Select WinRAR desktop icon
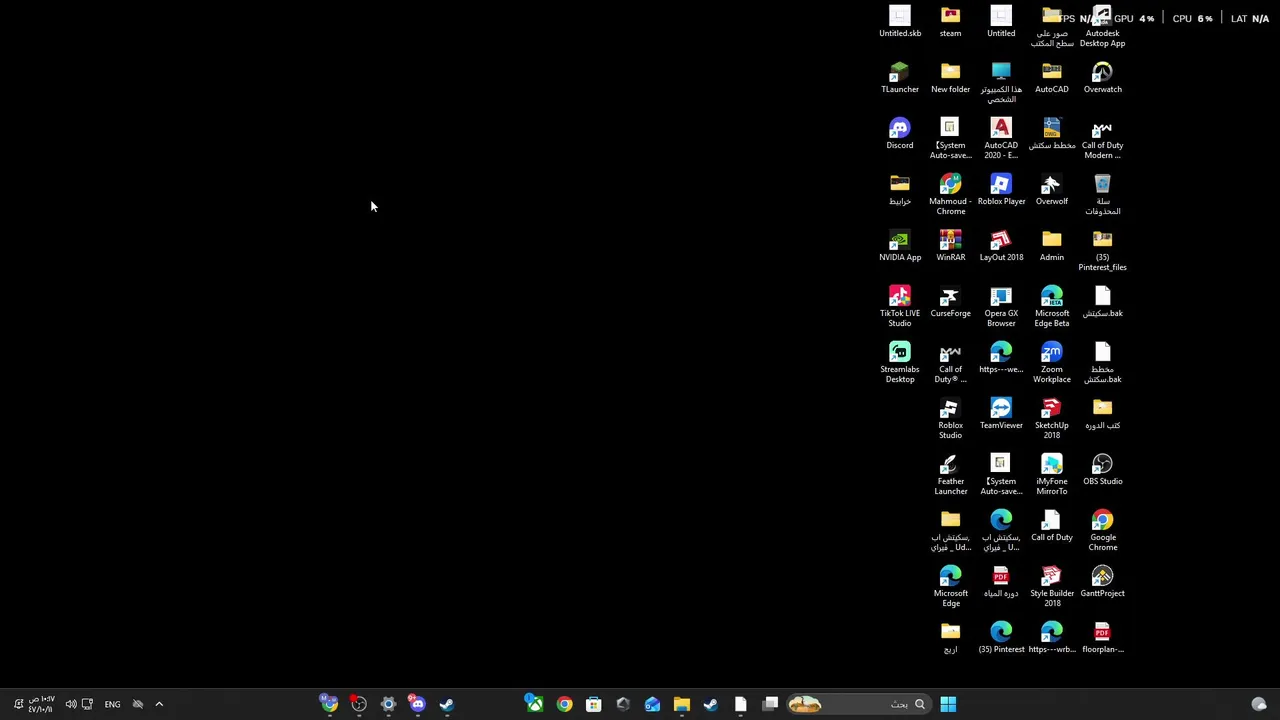Image resolution: width=1280 pixels, height=720 pixels. [950, 246]
